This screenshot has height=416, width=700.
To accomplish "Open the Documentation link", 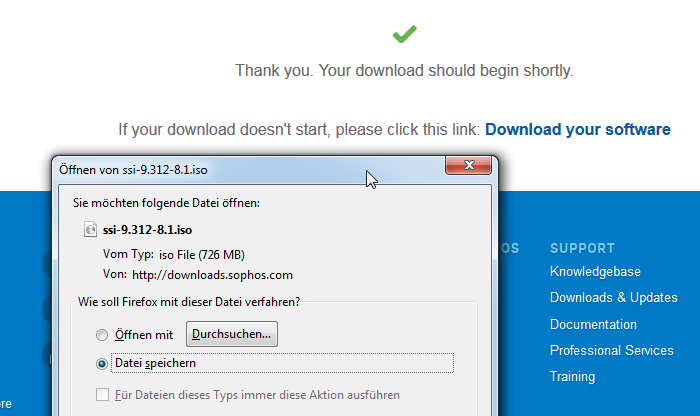I will coord(593,324).
